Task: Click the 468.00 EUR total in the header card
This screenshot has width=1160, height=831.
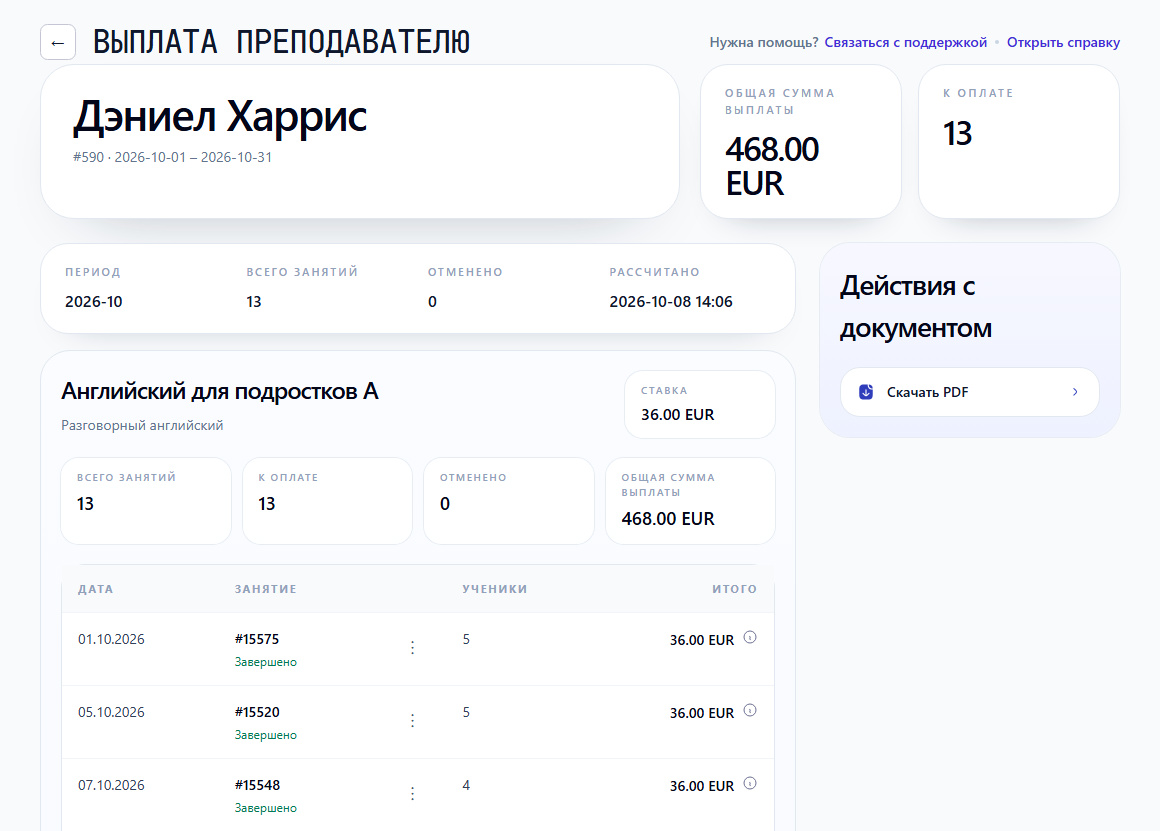Action: coord(772,166)
